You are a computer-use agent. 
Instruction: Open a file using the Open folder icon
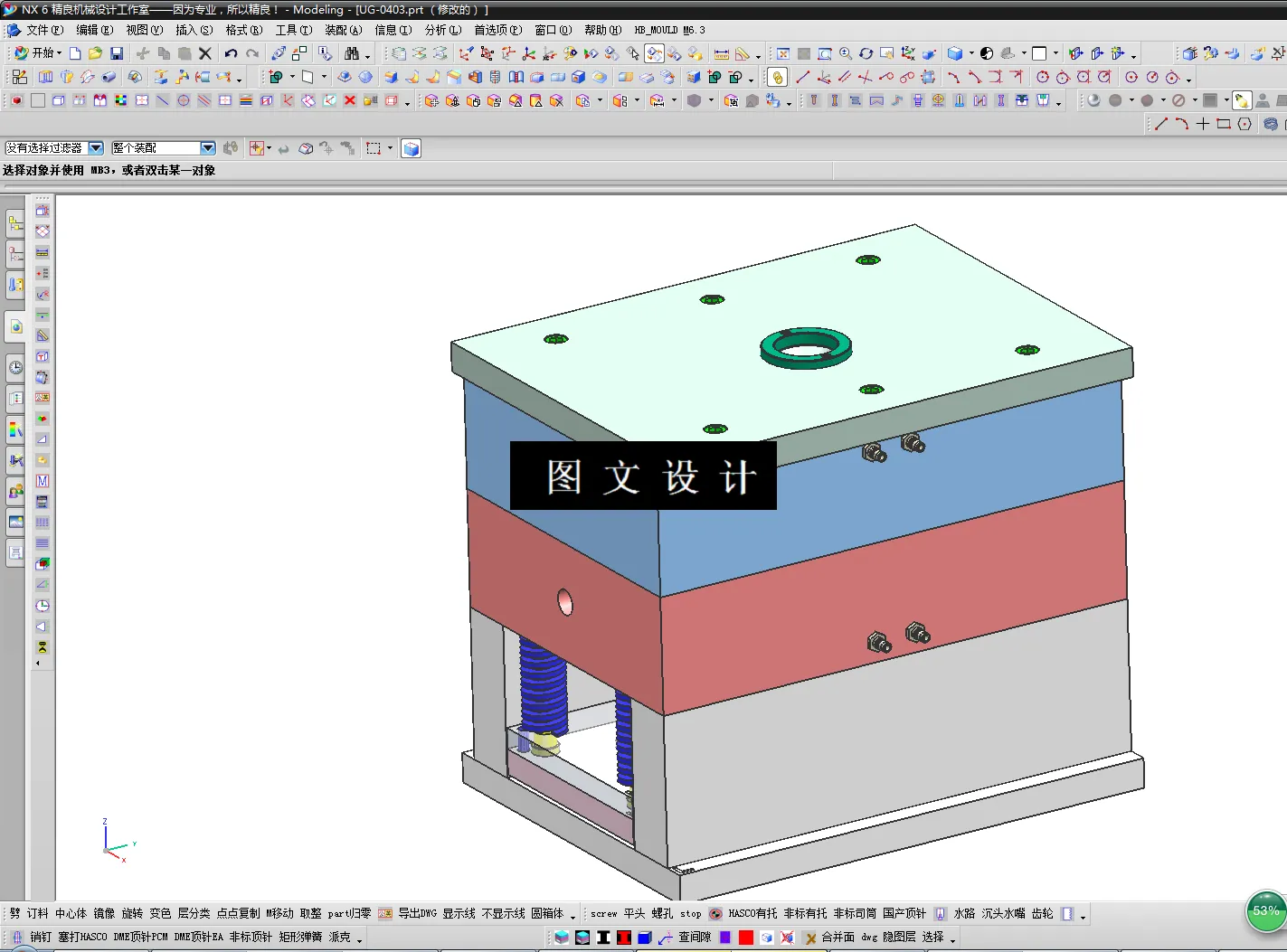(x=95, y=52)
